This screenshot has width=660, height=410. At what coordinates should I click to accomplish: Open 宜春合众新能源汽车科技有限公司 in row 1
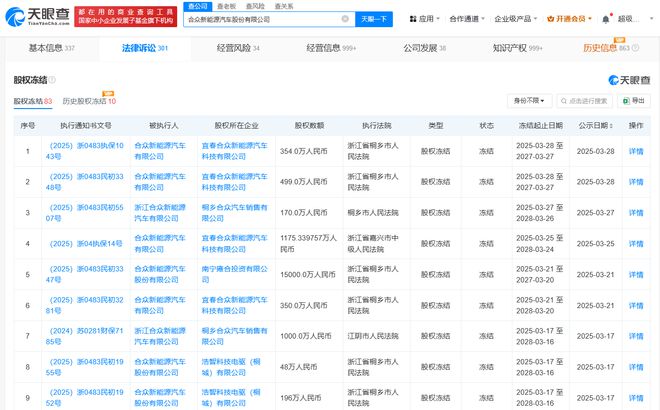coord(234,151)
